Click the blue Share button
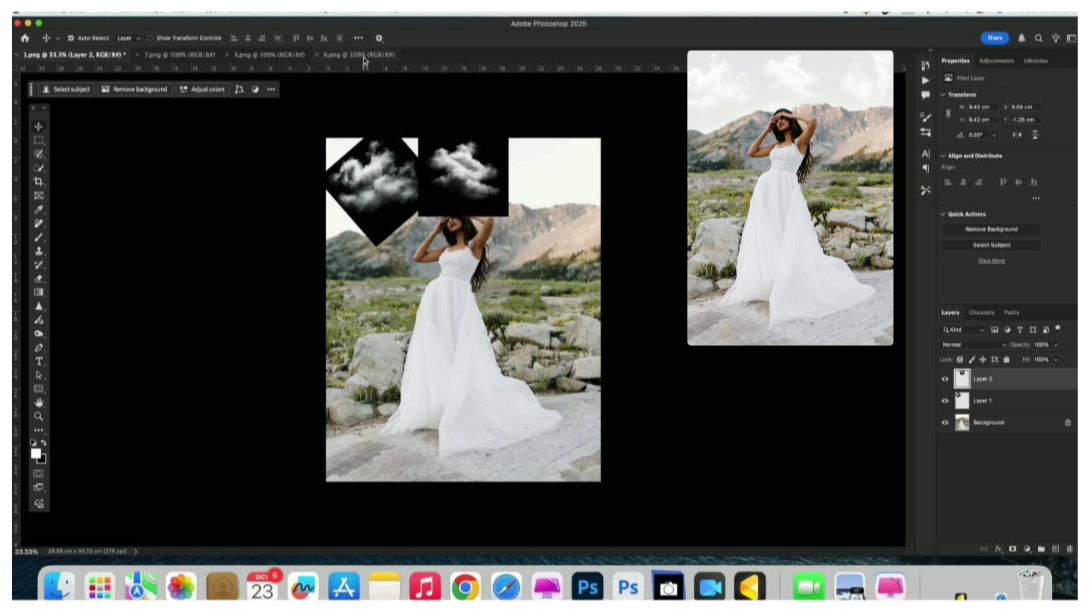 click(x=994, y=38)
